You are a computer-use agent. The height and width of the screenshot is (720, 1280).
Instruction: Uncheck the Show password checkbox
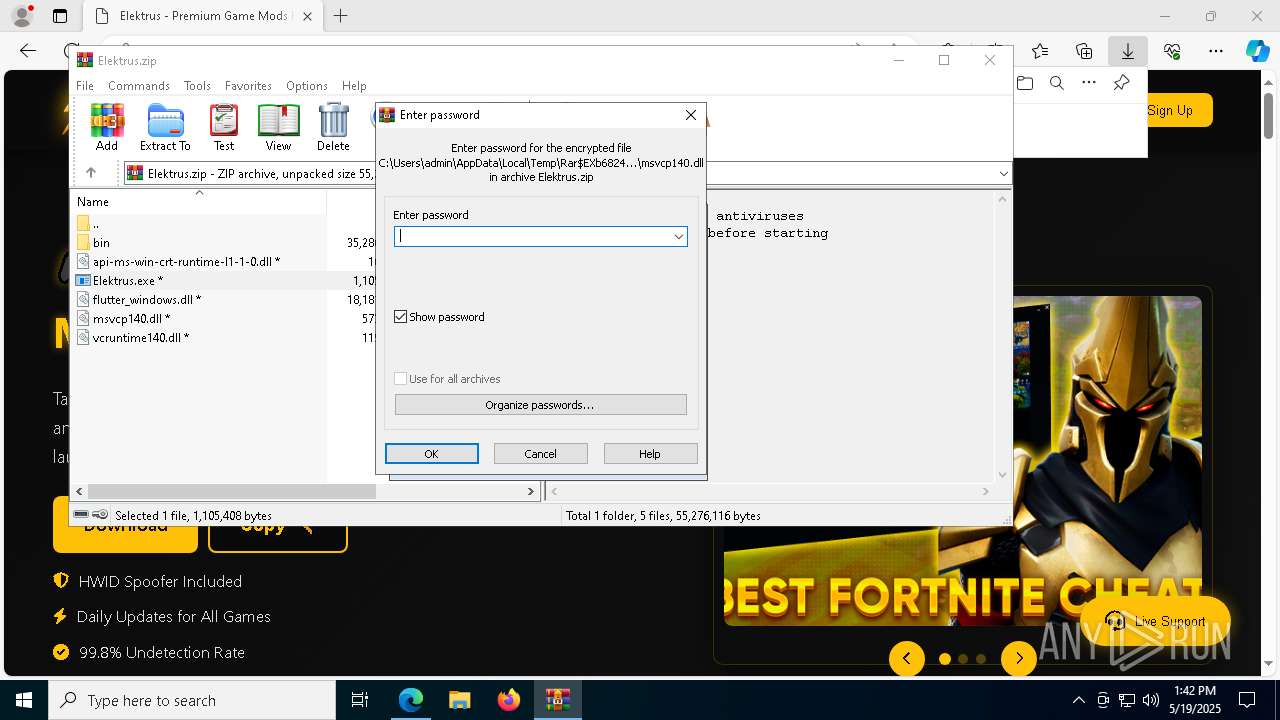click(x=401, y=317)
